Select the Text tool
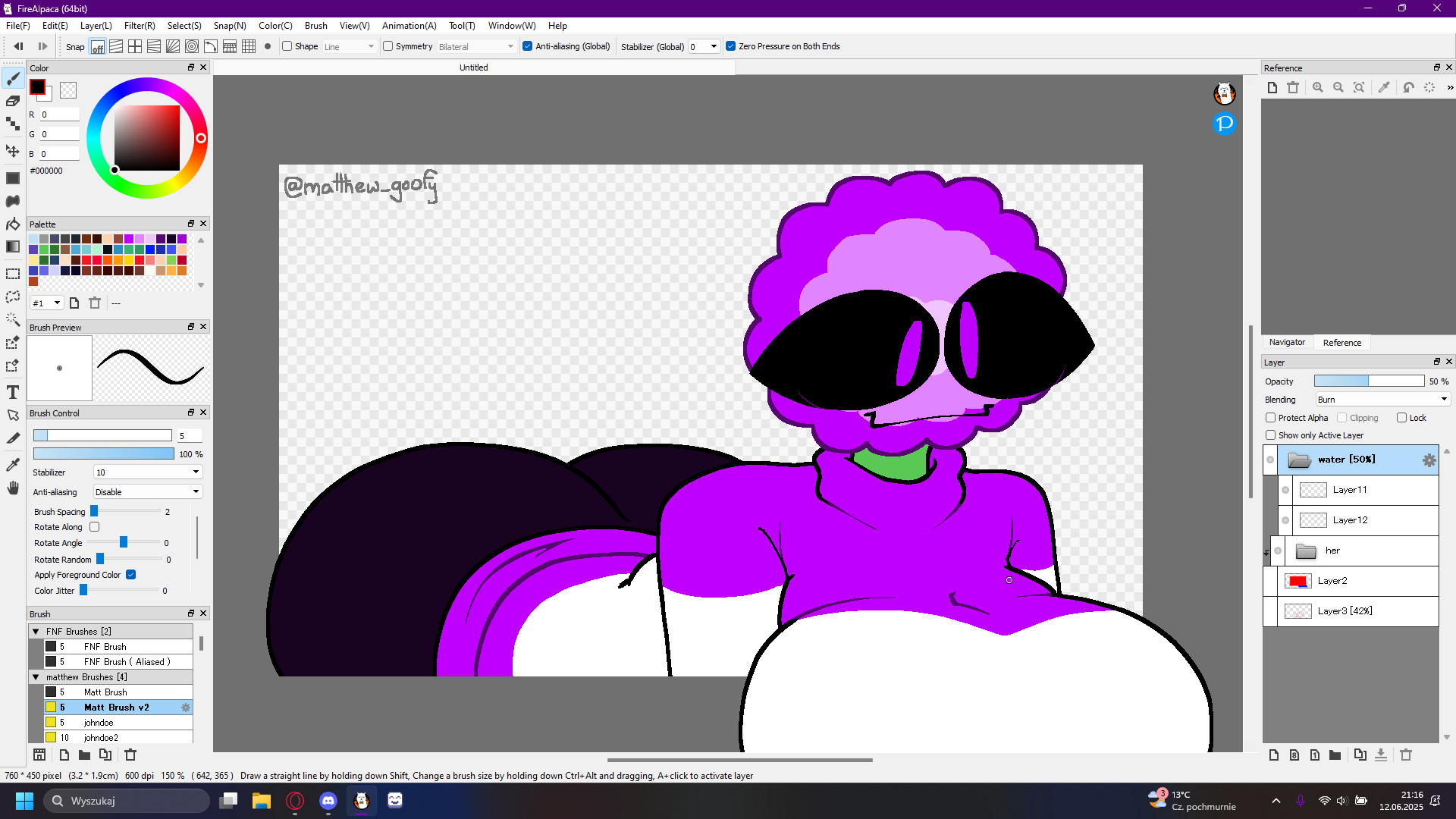The image size is (1456, 819). [x=13, y=392]
